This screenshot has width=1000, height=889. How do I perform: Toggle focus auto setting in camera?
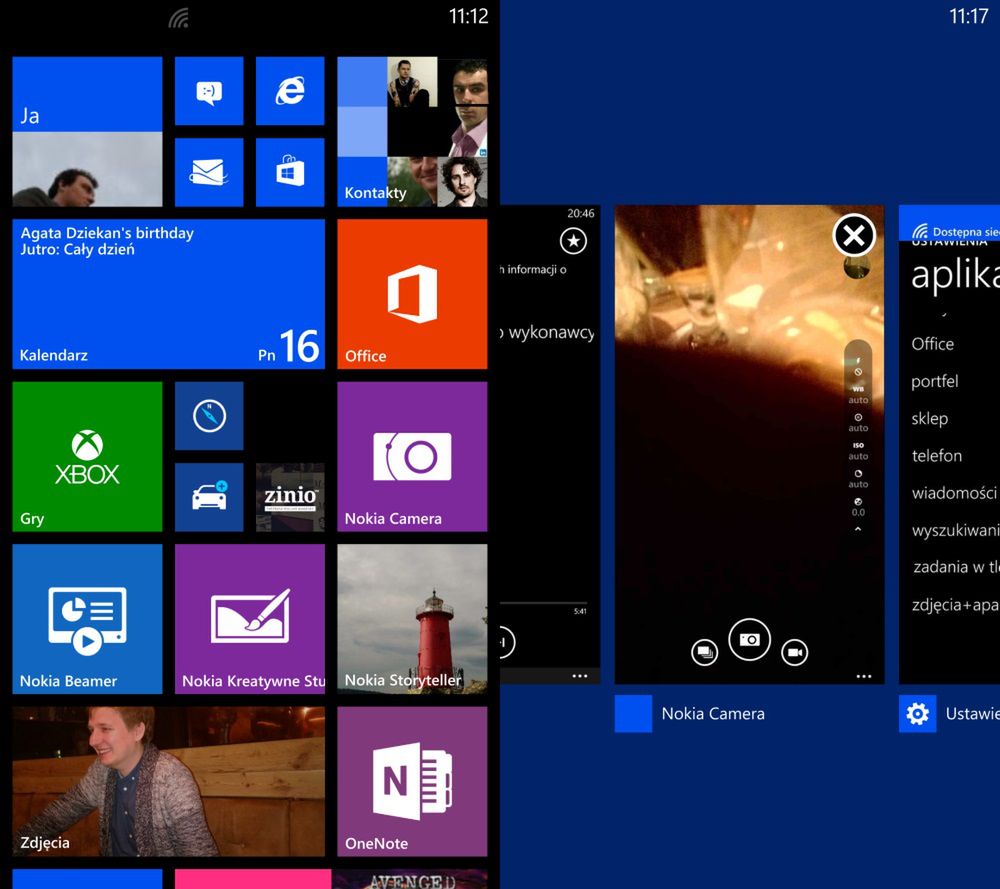coord(857,422)
